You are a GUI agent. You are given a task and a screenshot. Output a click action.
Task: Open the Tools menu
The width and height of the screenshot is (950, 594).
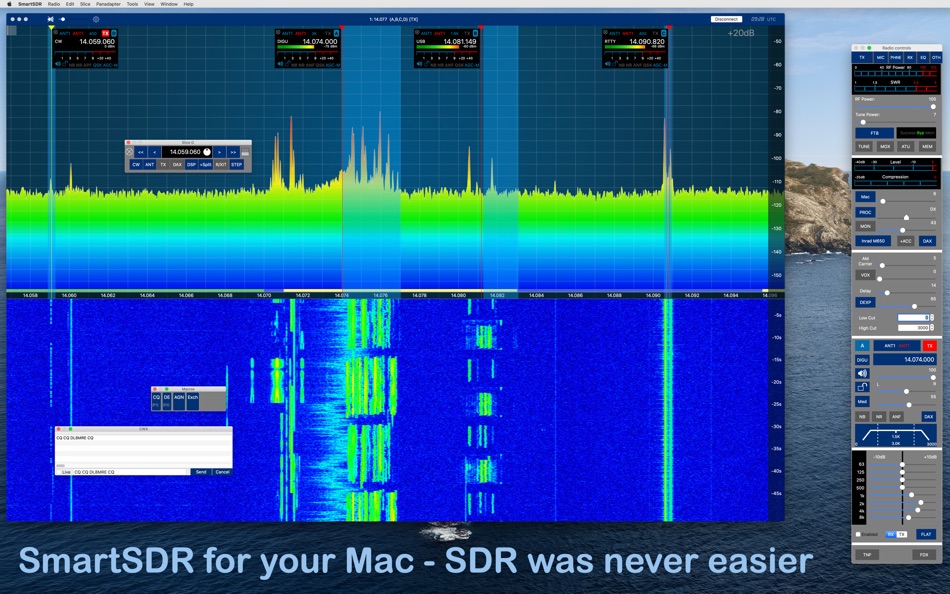(132, 4)
